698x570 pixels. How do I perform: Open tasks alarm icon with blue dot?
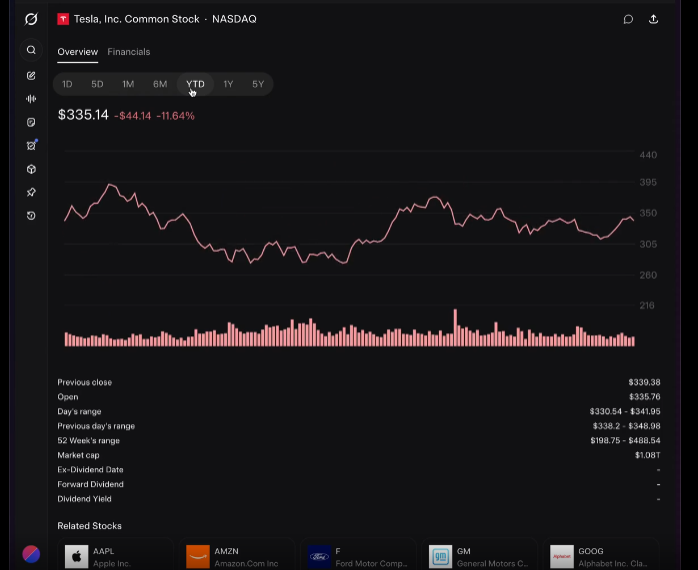[31, 146]
